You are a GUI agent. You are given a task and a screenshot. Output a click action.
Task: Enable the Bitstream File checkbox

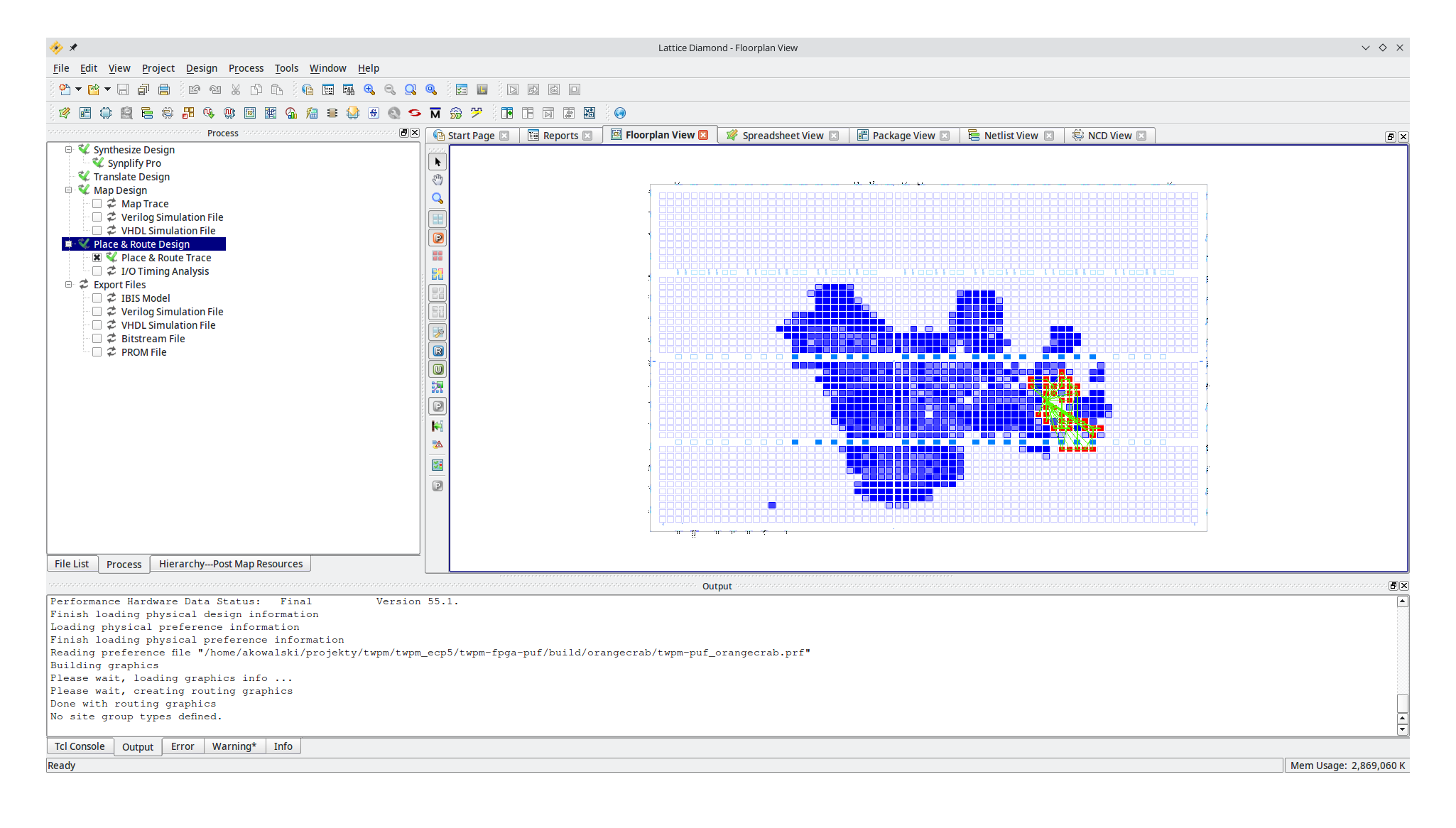point(97,339)
